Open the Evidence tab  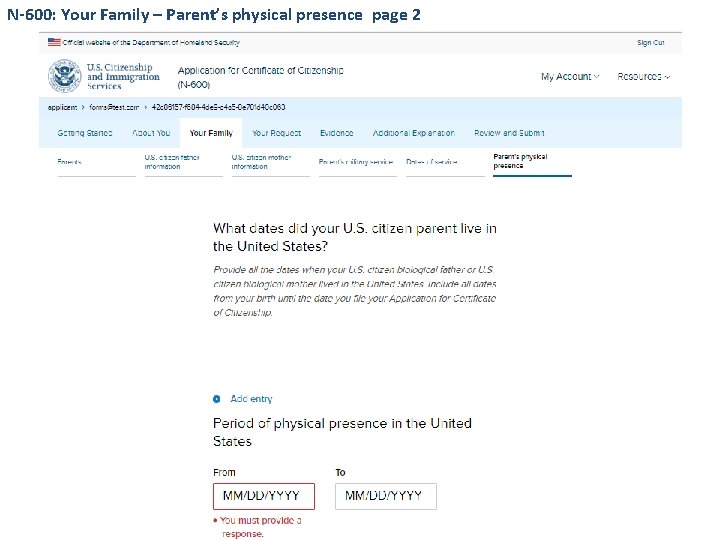click(336, 133)
